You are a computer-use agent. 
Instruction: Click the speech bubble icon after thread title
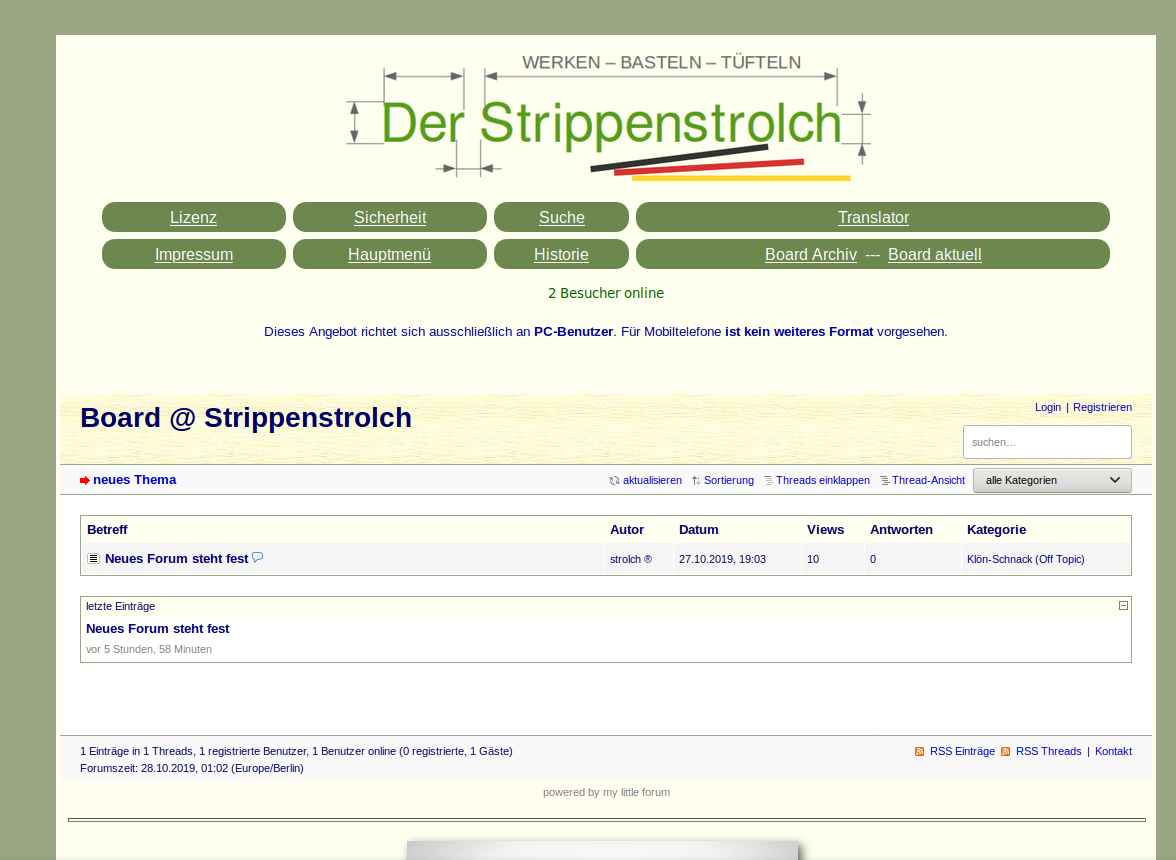(x=258, y=558)
